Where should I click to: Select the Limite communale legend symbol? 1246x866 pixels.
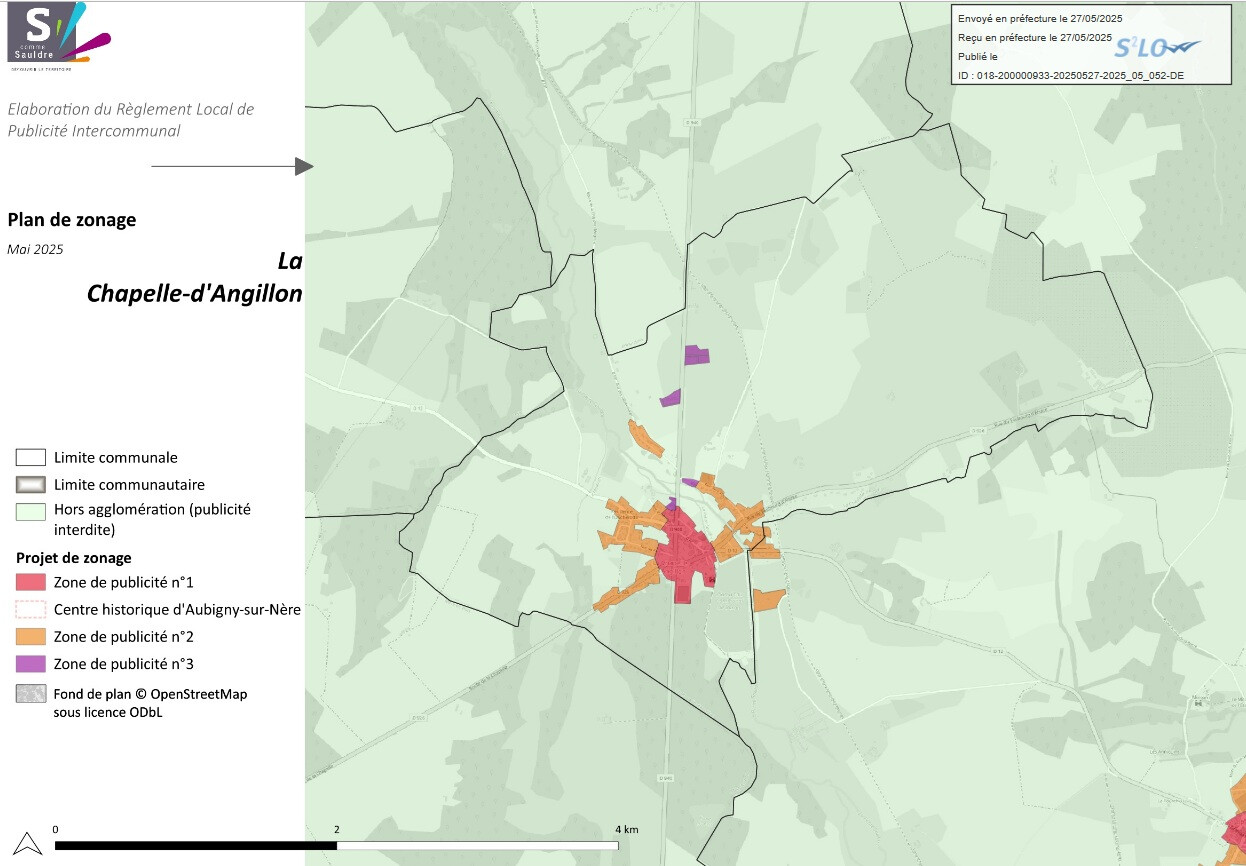click(x=30, y=458)
